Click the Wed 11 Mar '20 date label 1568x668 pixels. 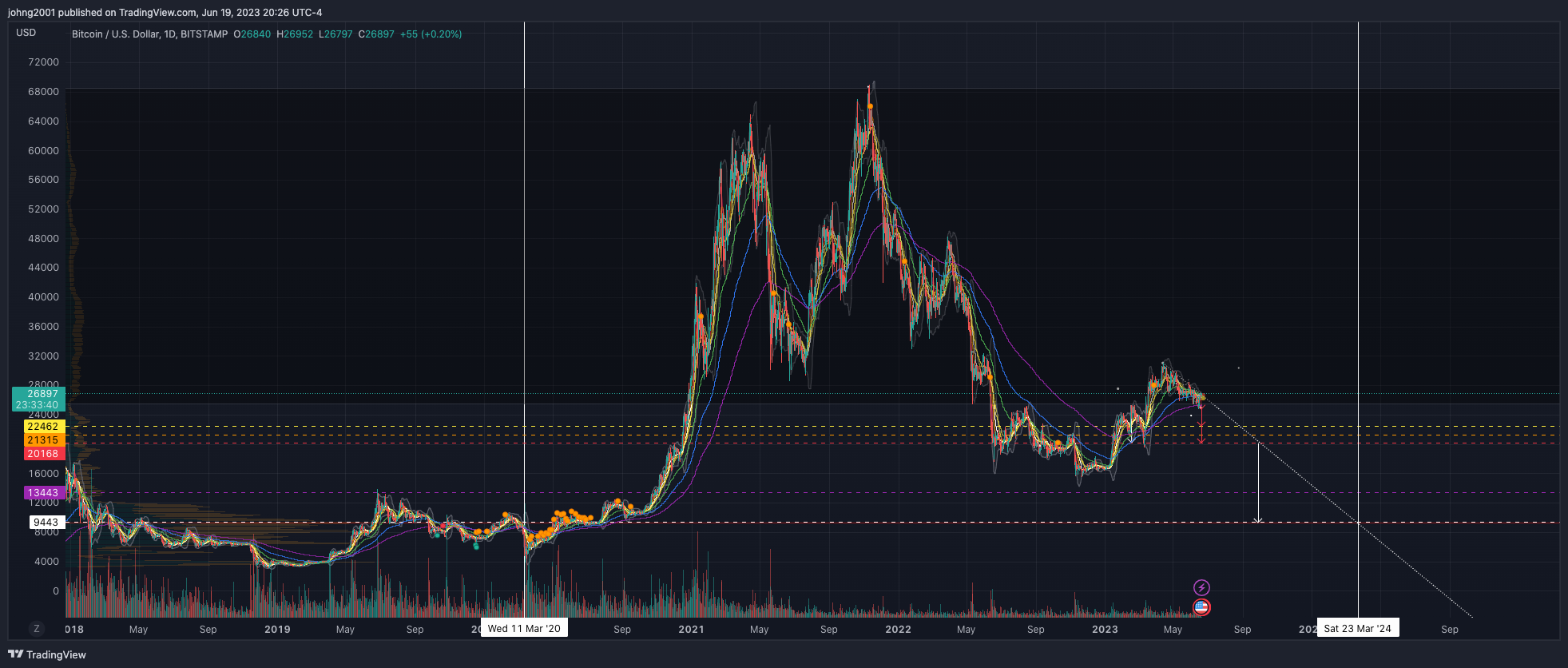click(x=524, y=629)
